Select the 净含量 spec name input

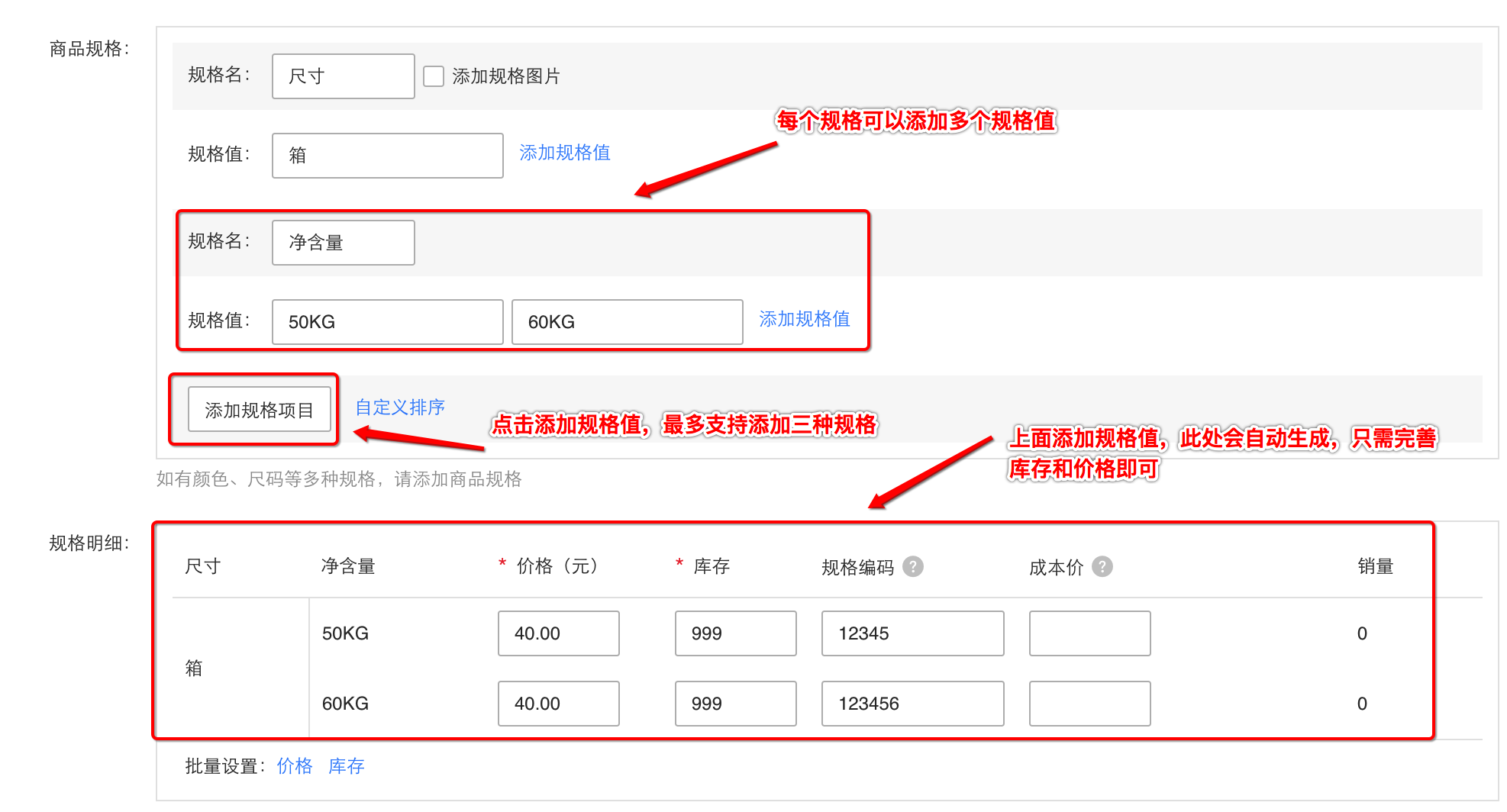click(x=342, y=242)
